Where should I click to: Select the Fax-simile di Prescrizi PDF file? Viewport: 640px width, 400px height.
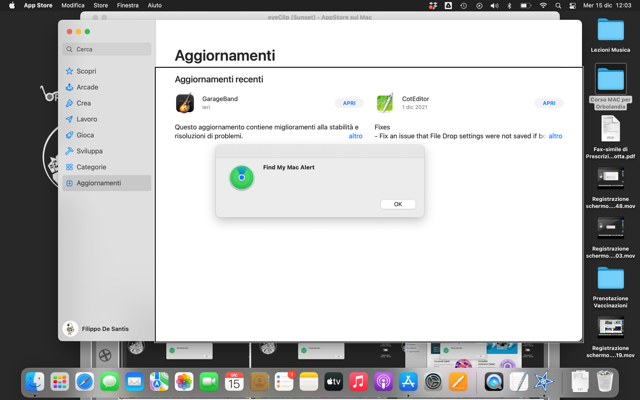pyautogui.click(x=610, y=138)
